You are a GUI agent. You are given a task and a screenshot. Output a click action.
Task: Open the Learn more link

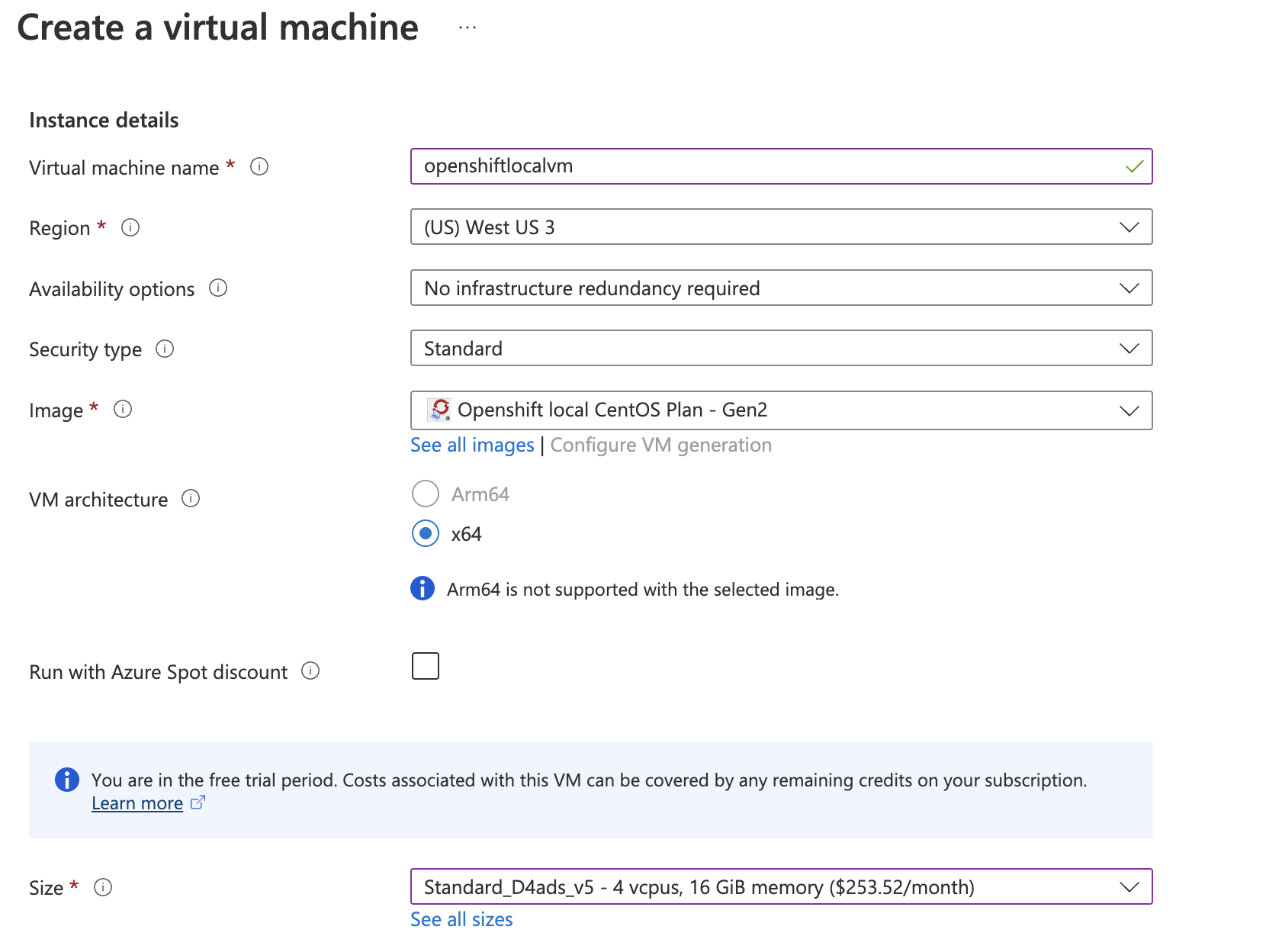(x=137, y=803)
